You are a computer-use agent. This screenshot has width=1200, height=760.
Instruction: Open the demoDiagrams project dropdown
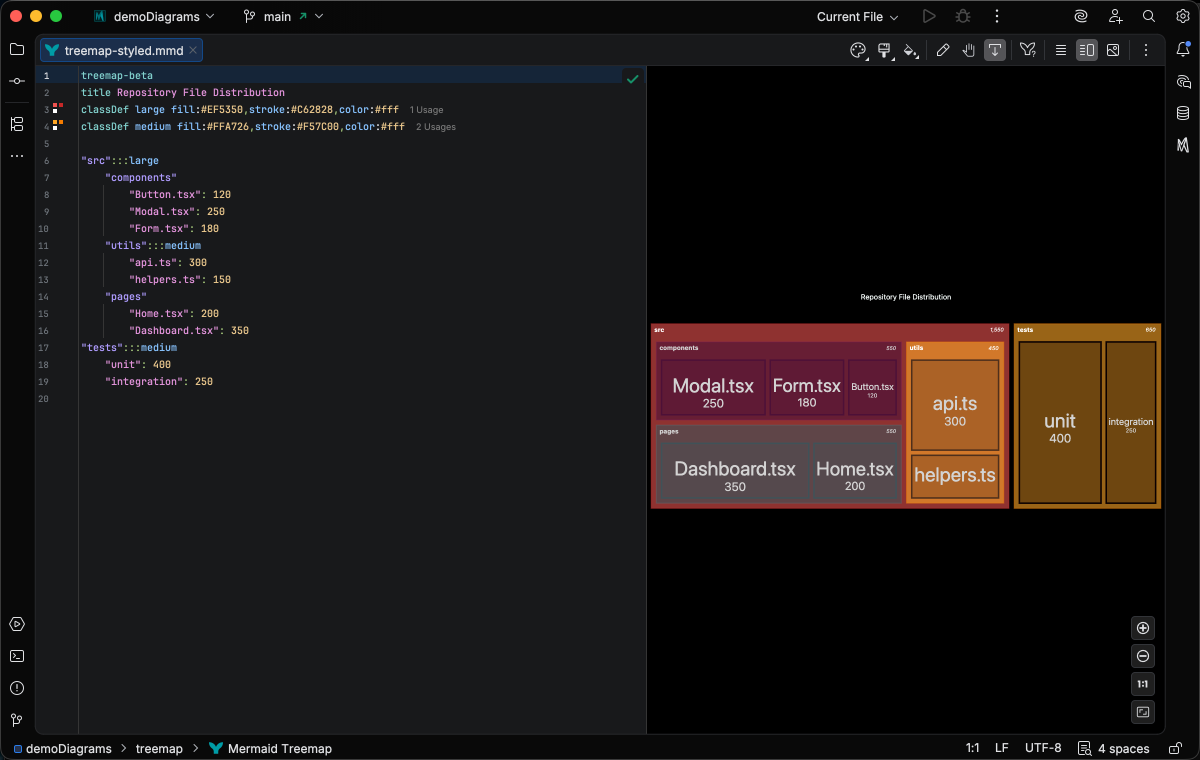154,16
